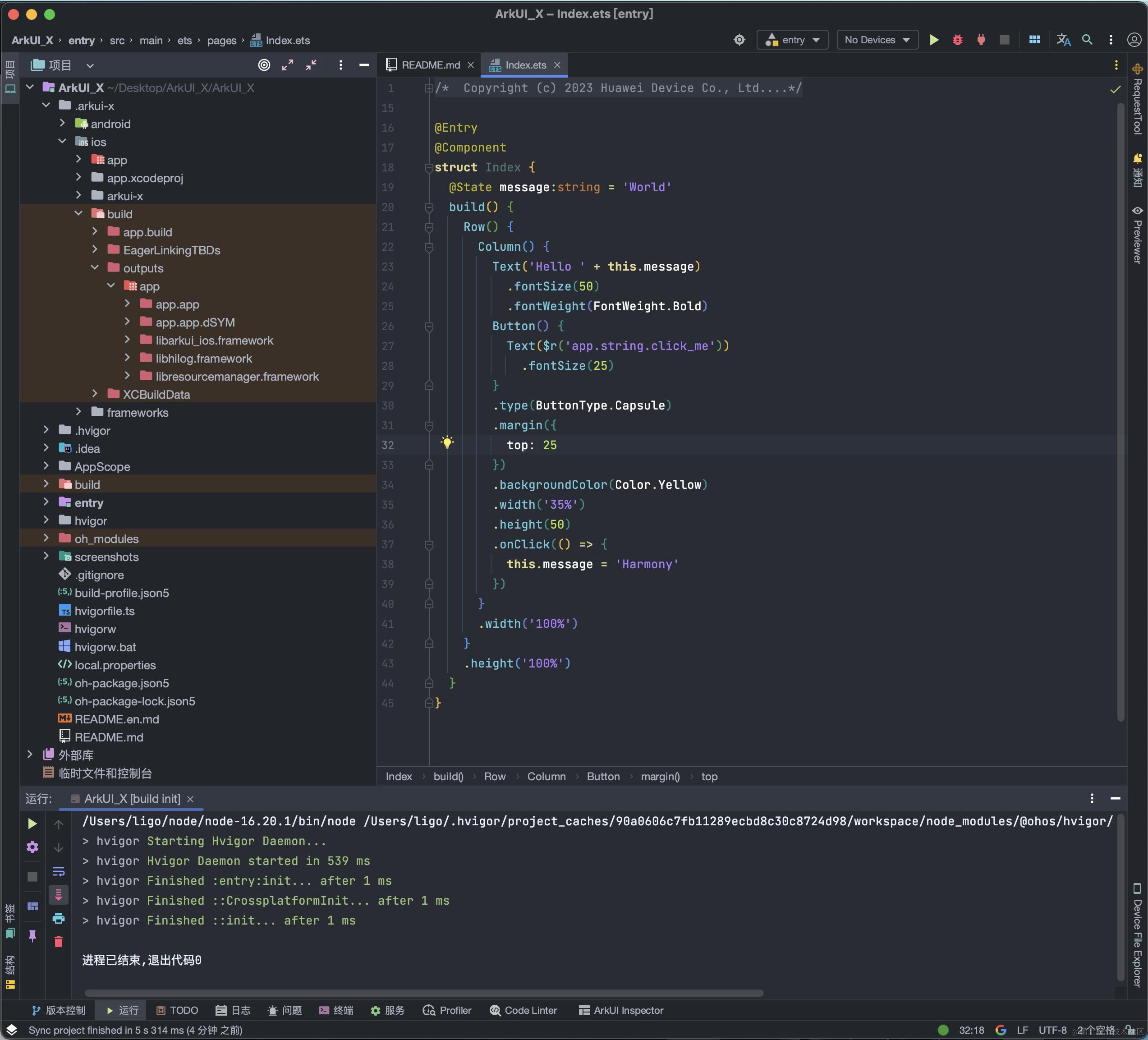Click the UTF-8 encoding in status bar
The image size is (1148, 1040).
pyautogui.click(x=1052, y=1030)
